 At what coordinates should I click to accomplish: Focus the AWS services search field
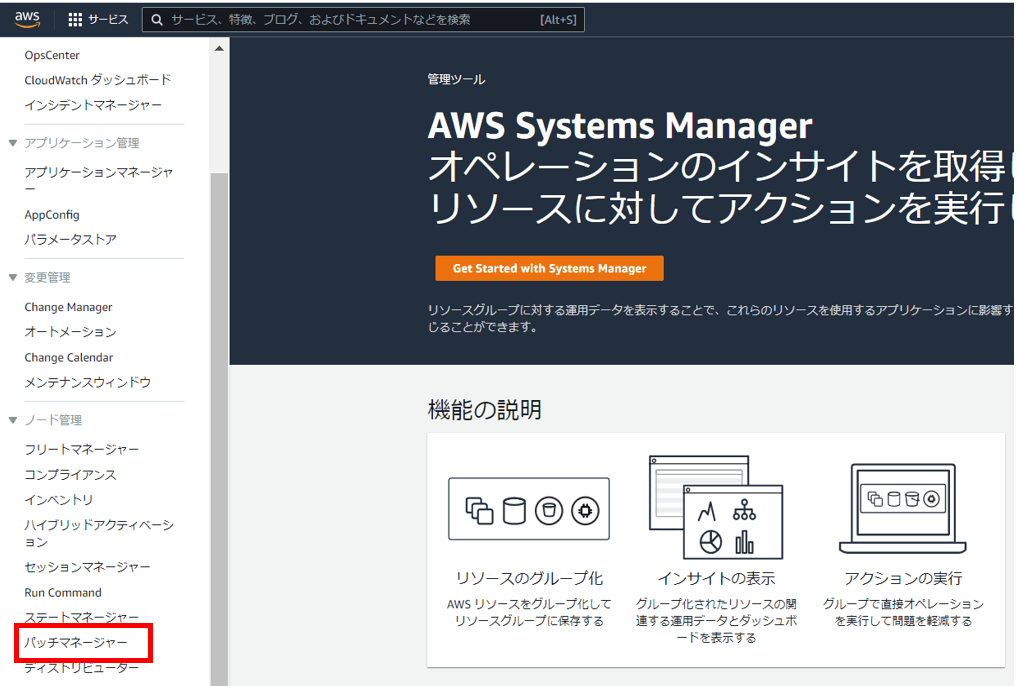click(x=364, y=19)
